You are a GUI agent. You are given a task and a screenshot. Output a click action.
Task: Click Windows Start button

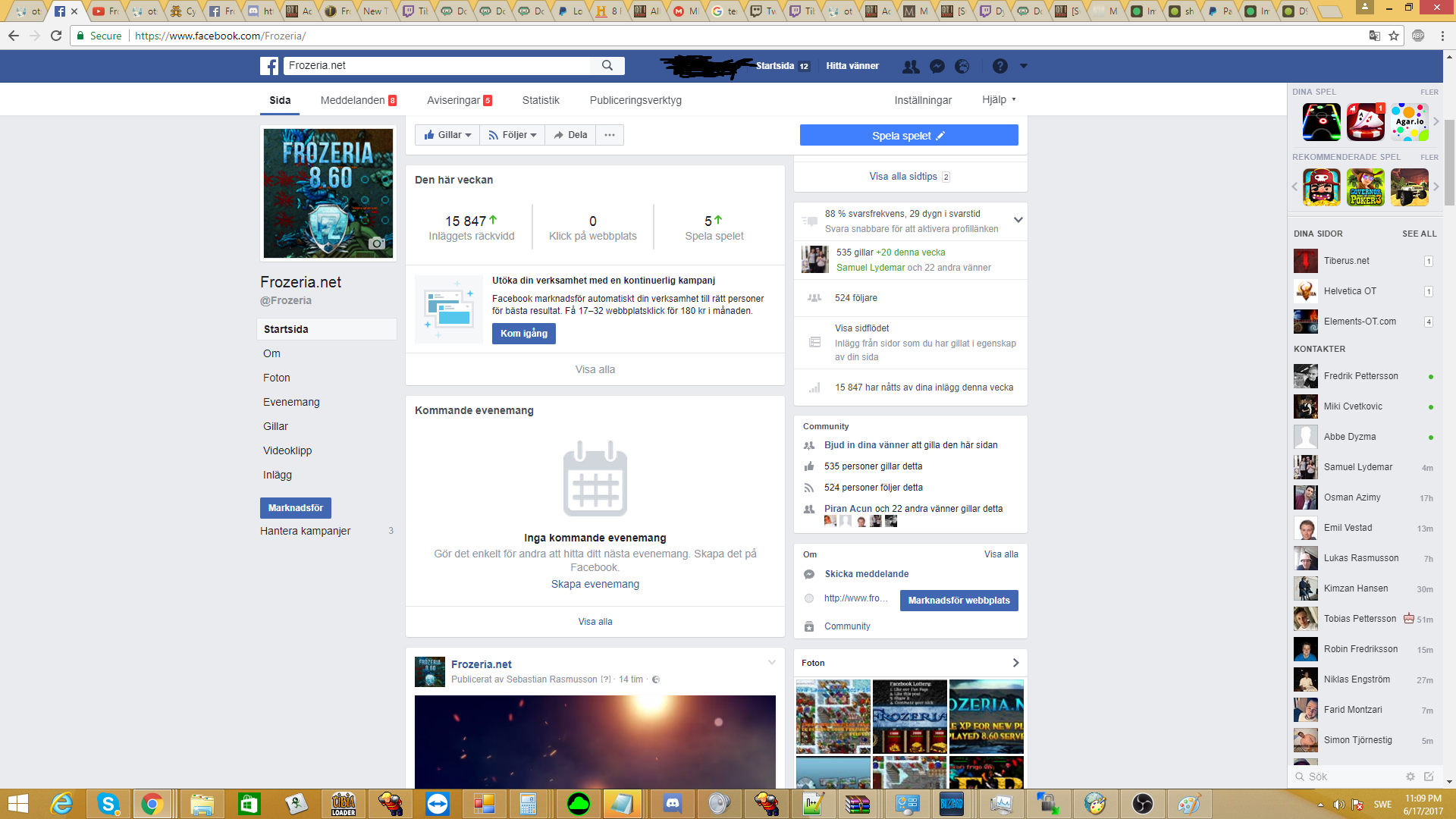pyautogui.click(x=18, y=804)
